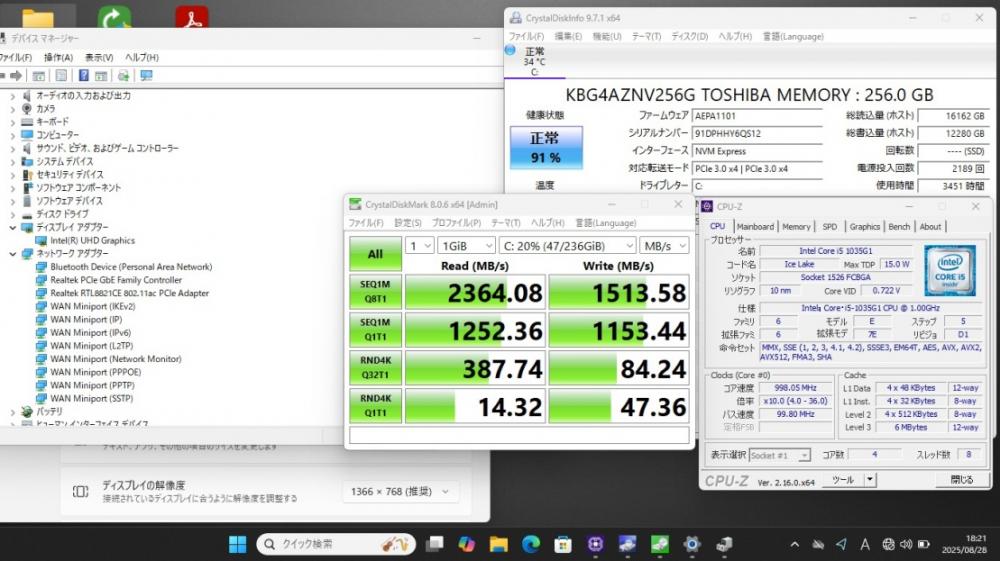Image resolution: width=1000 pixels, height=561 pixels.
Task: Click the update driver toolbar icon with green arrow
Action: (123, 76)
